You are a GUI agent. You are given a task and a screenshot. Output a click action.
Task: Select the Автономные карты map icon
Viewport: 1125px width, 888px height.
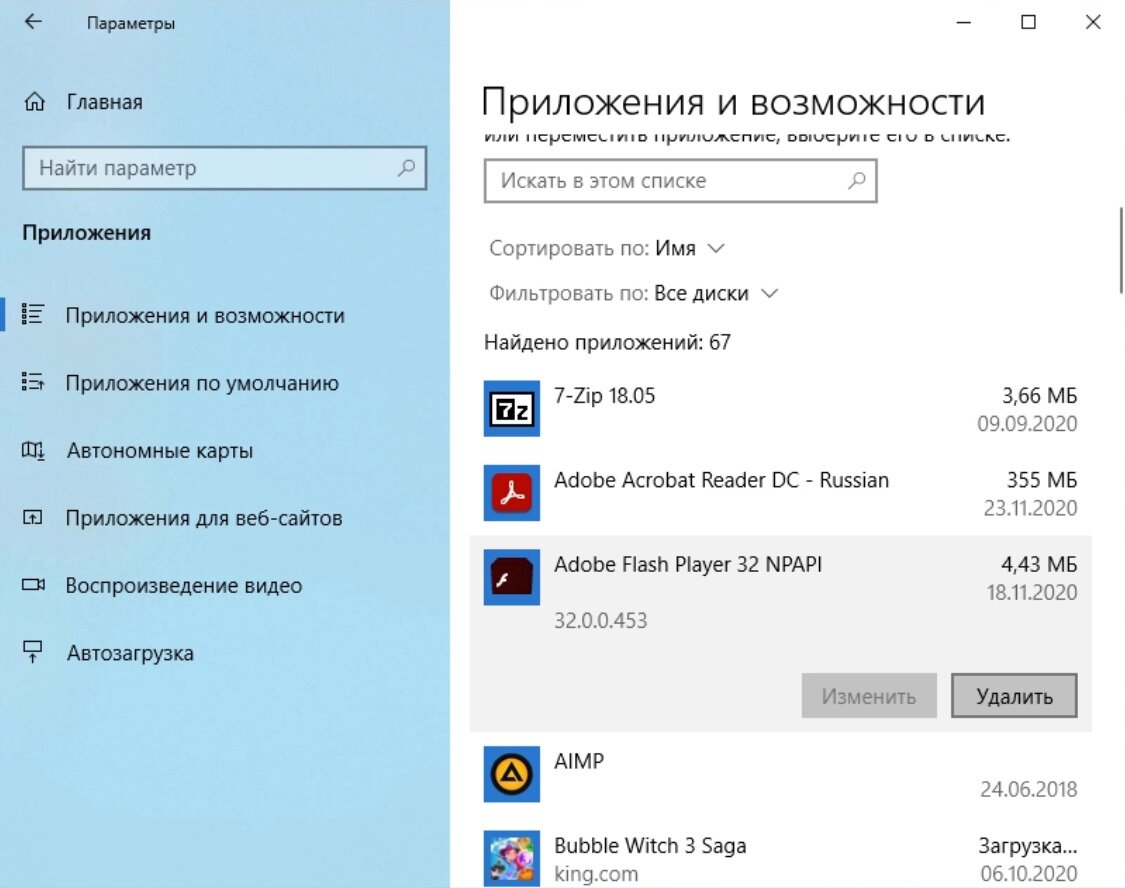coord(33,450)
